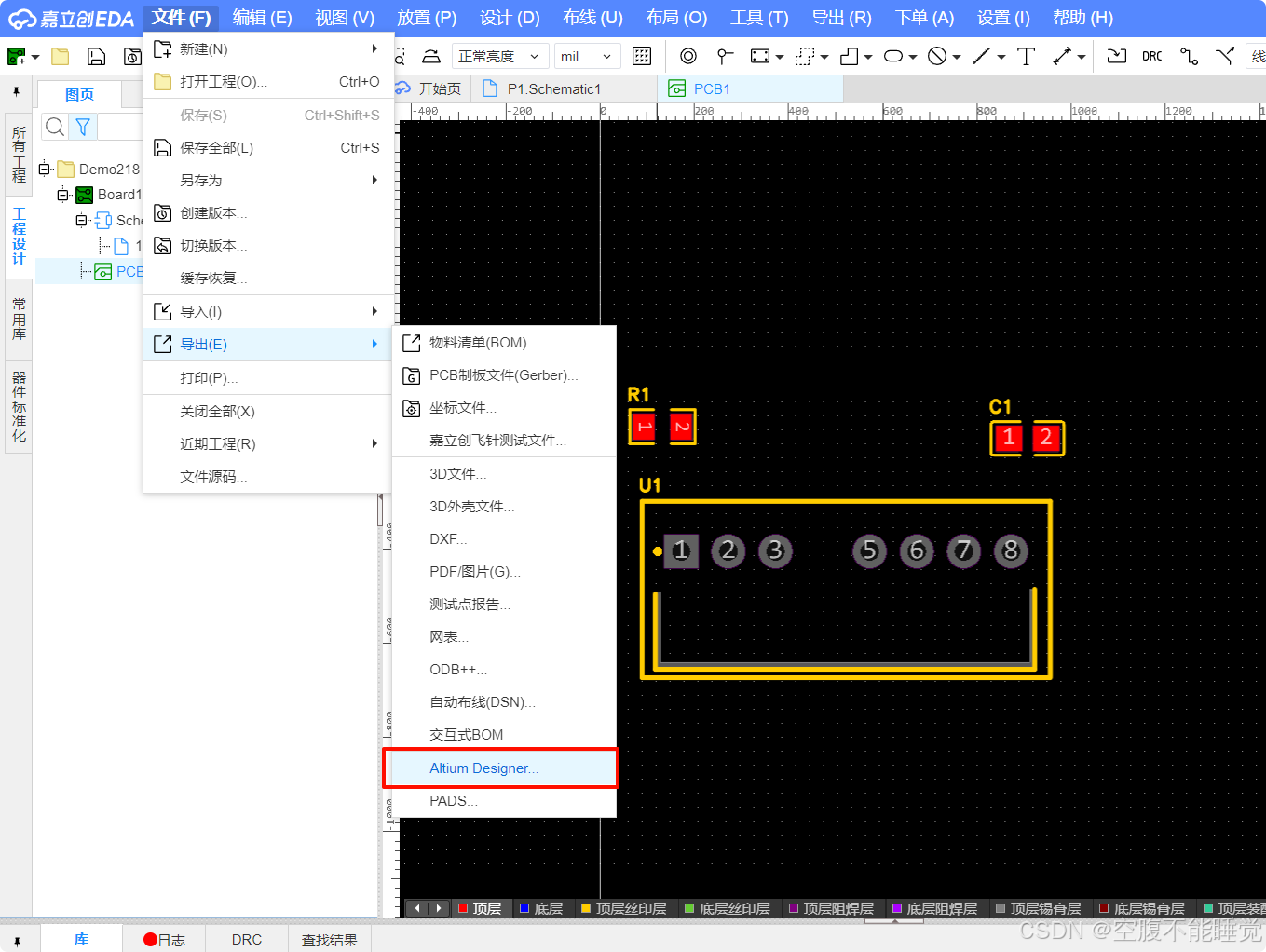Click the search icon in project panel
This screenshot has height=952, width=1266.
coord(55,127)
